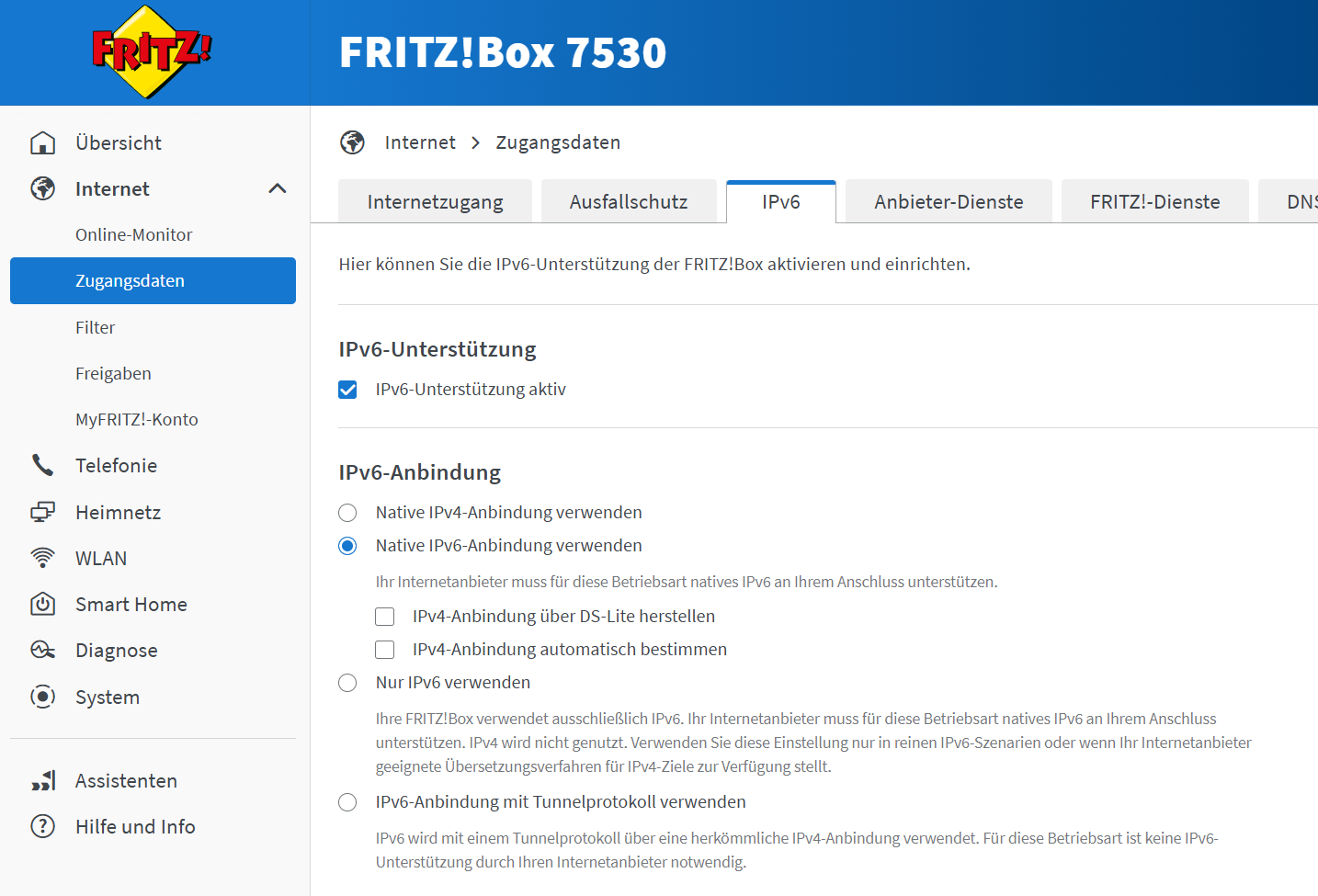Click the Nur IPv6 verwenden label
Viewport: 1318px width, 896px height.
(453, 683)
